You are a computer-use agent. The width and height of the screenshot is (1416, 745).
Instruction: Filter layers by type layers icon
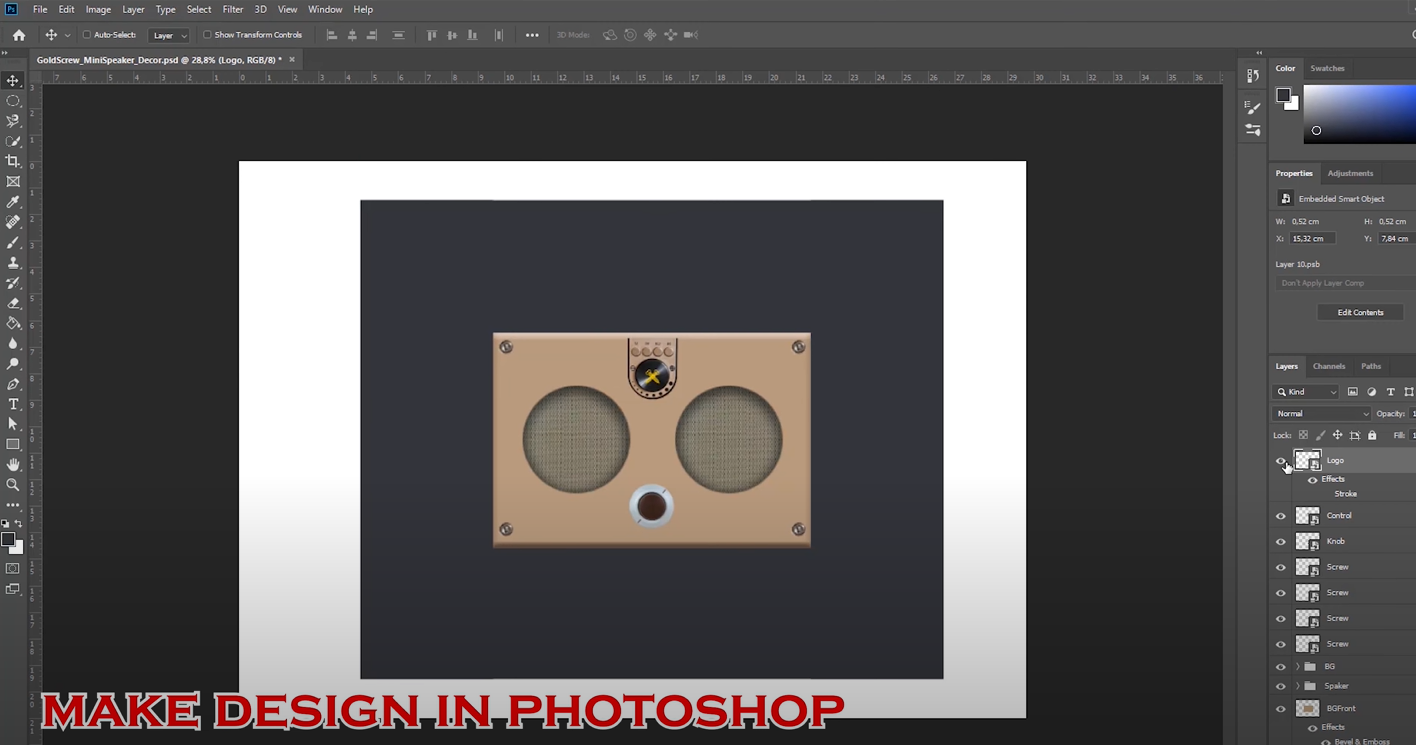(x=1390, y=392)
